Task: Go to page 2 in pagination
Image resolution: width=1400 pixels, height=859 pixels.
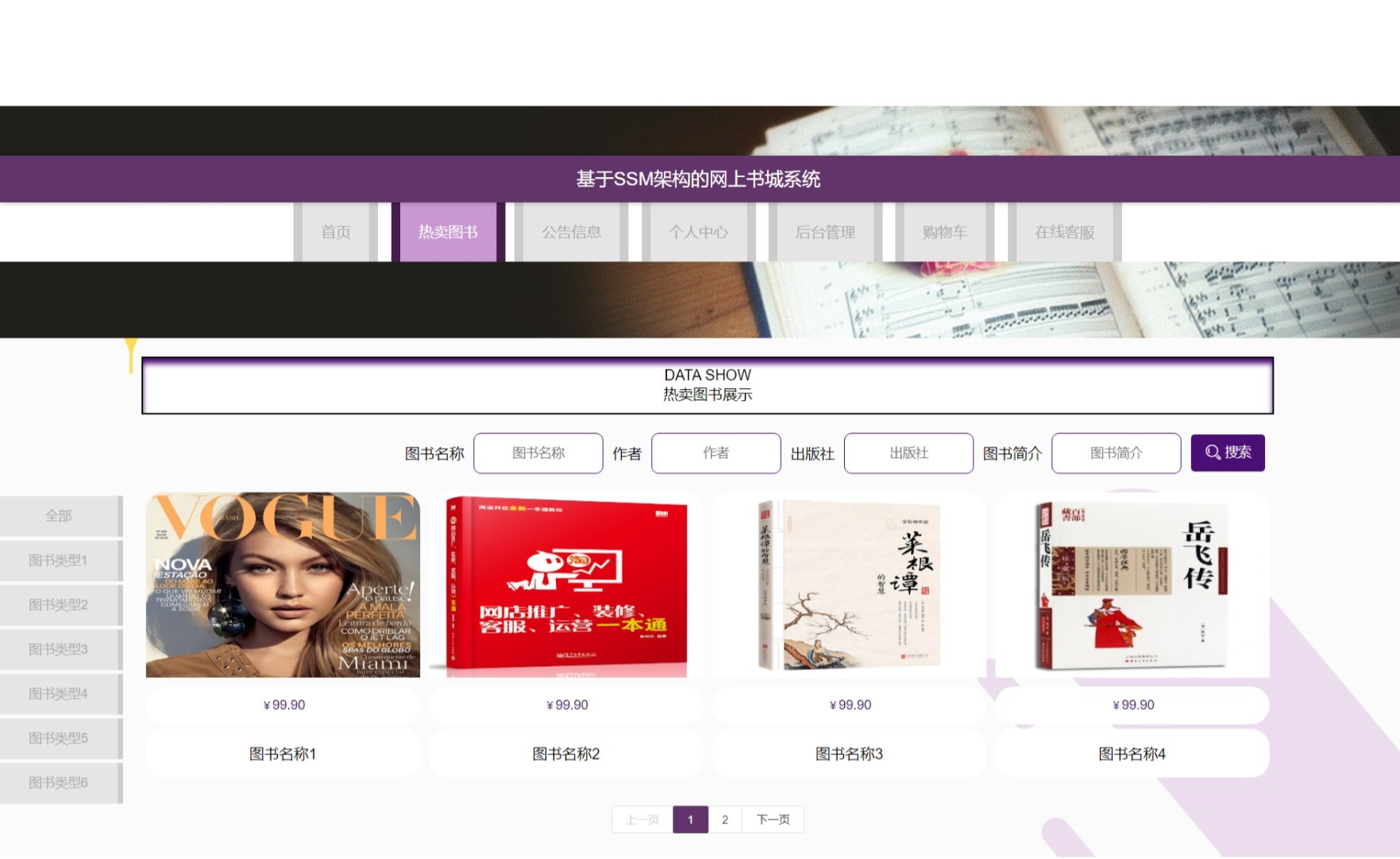Action: coord(725,819)
